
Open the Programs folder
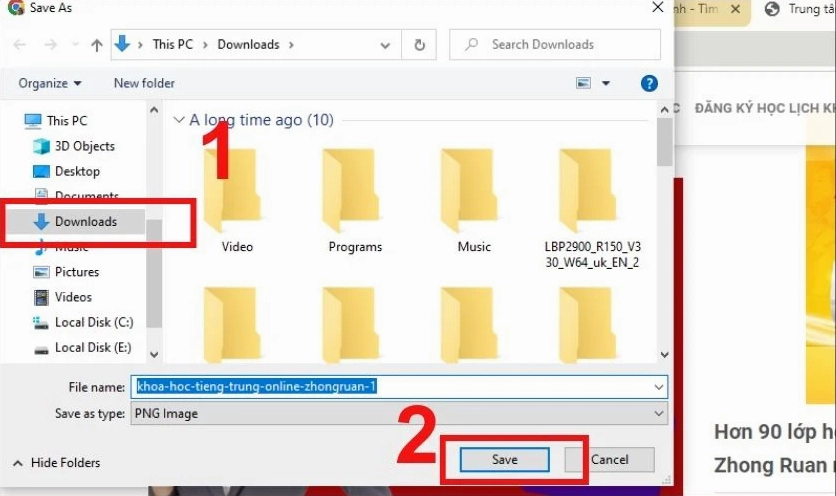pos(355,200)
